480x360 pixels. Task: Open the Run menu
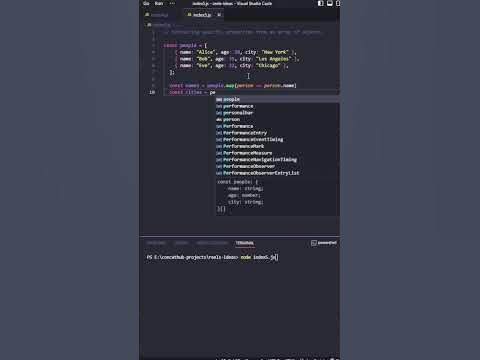(x=159, y=3)
